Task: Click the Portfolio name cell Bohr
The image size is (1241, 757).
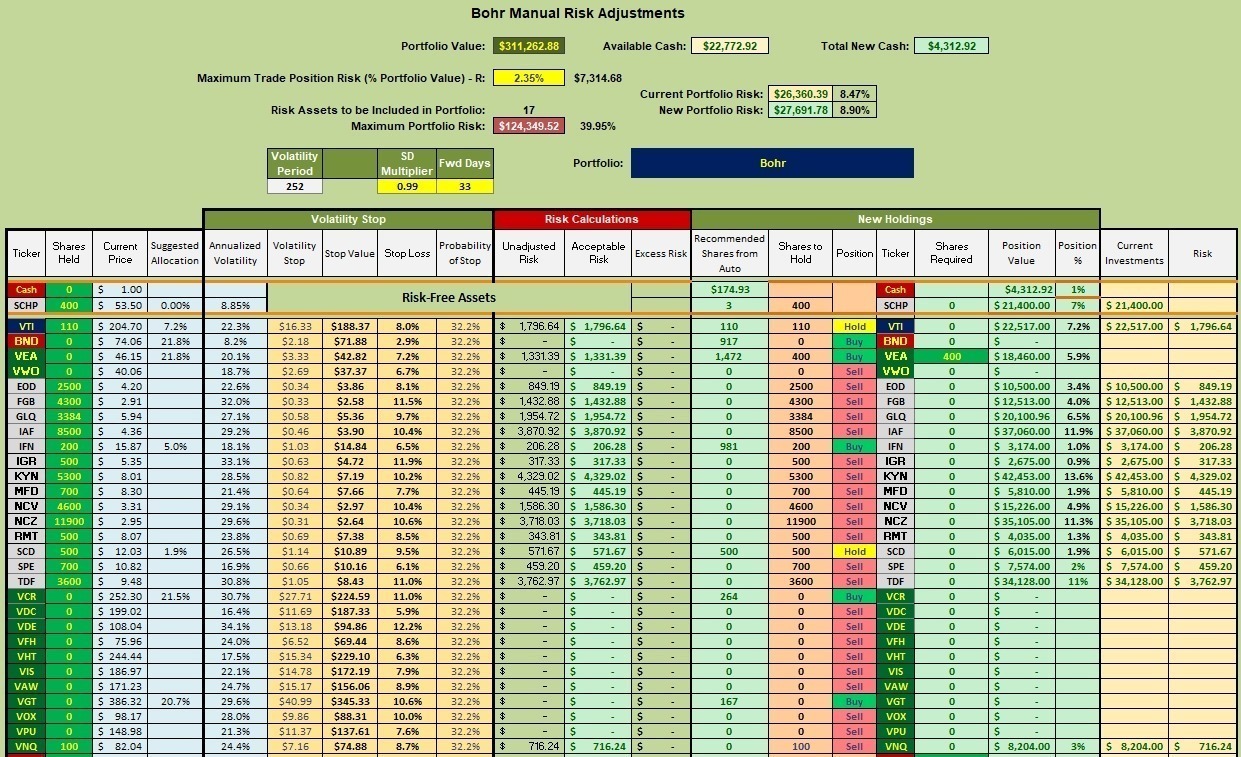Action: click(772, 163)
